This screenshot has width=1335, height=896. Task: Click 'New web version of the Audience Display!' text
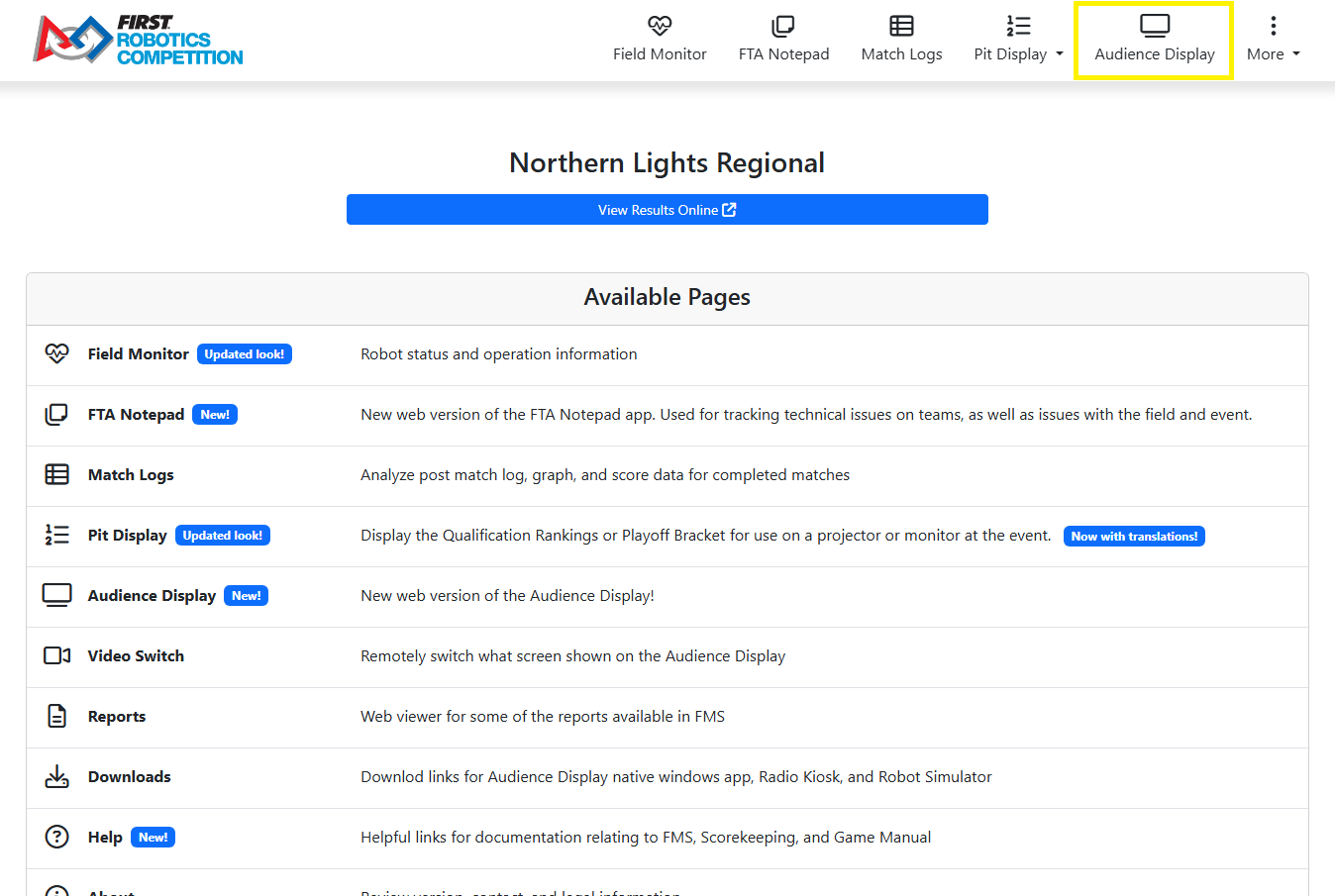(x=507, y=596)
